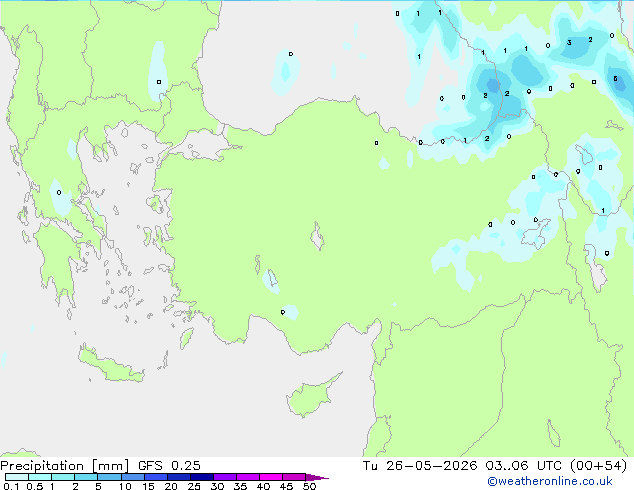Click the legend swatch between 5 and 10

[x=109, y=477]
